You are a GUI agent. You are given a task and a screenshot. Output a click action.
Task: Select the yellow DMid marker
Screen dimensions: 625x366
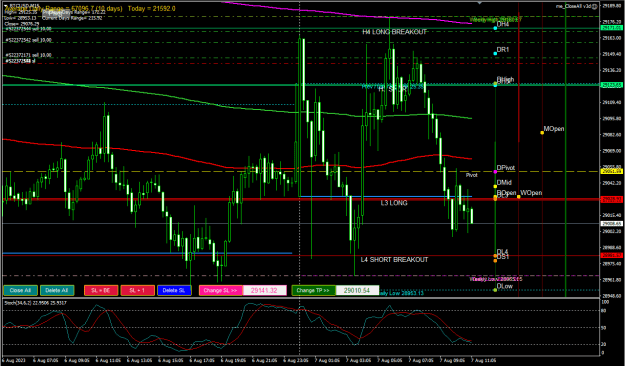pos(495,186)
